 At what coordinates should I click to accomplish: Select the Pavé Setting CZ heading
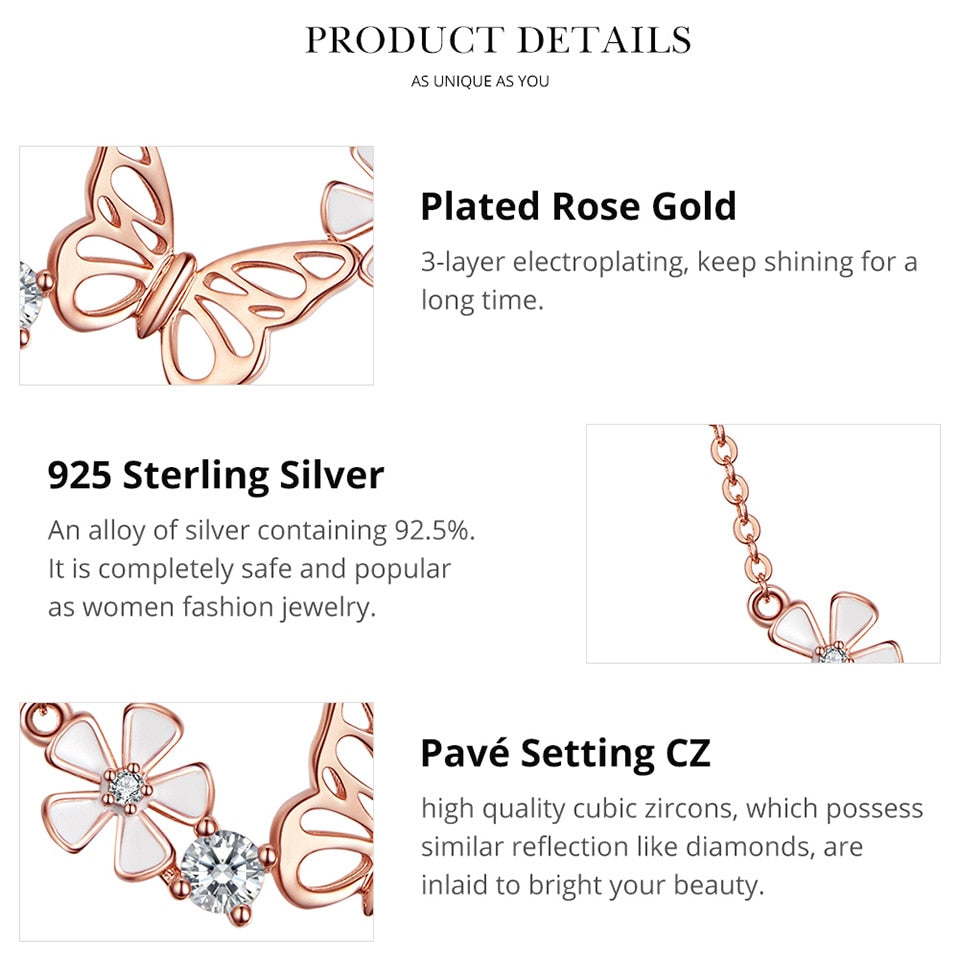pos(566,753)
